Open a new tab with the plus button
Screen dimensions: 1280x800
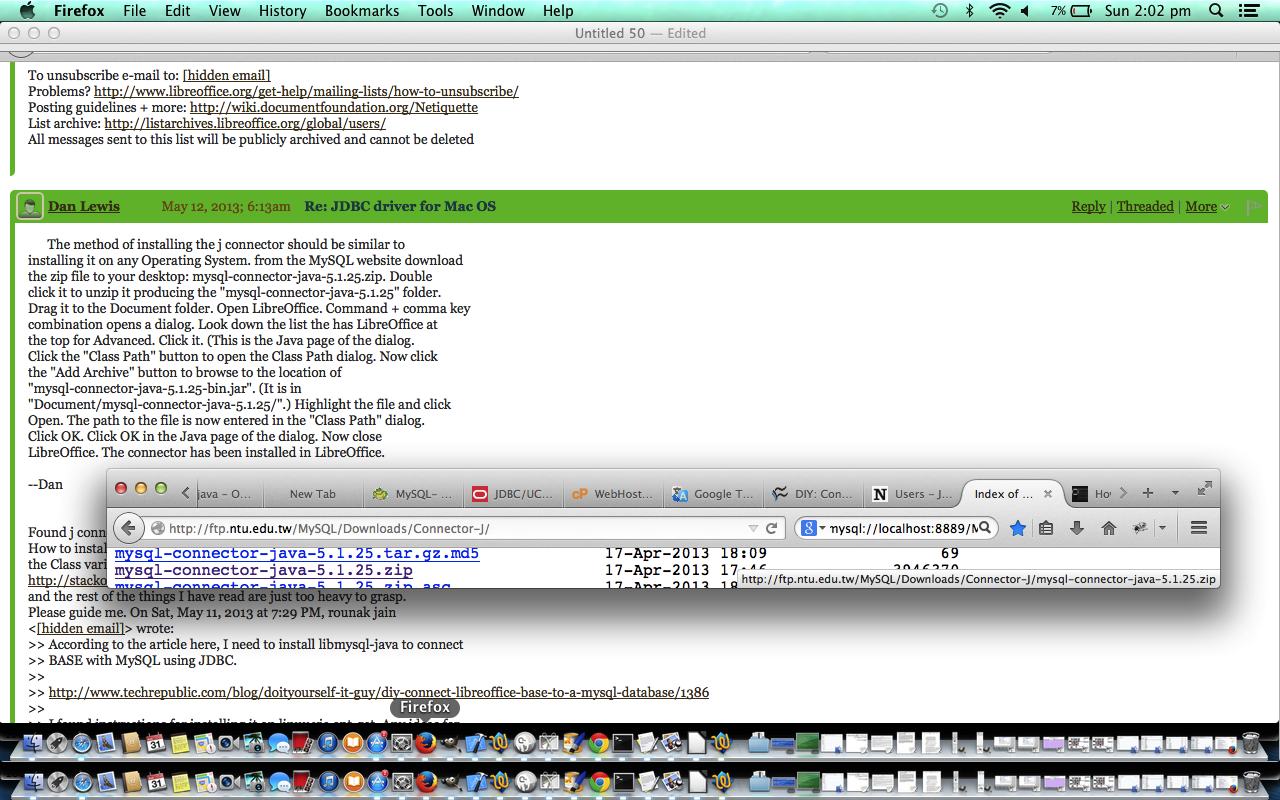(1148, 493)
